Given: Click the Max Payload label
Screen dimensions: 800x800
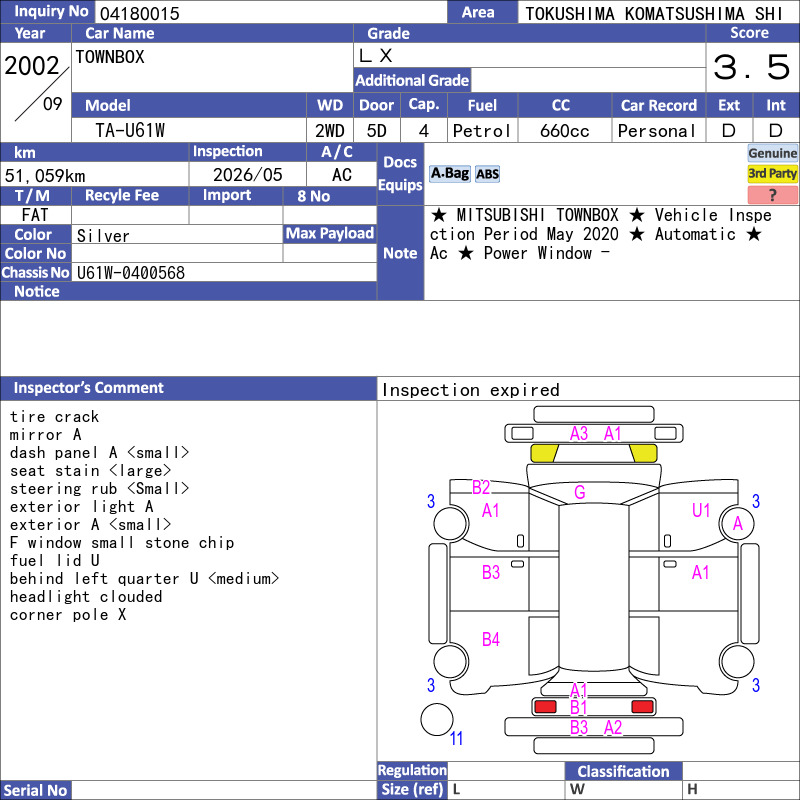Looking at the screenshot, I should 330,234.
